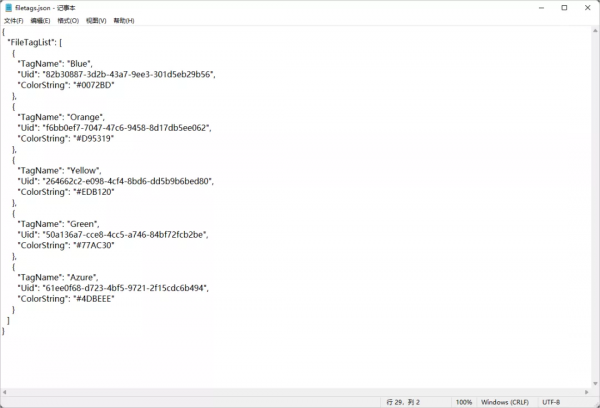Click the color string #77AC30
Screen dimensions: 600x408
tap(94, 245)
